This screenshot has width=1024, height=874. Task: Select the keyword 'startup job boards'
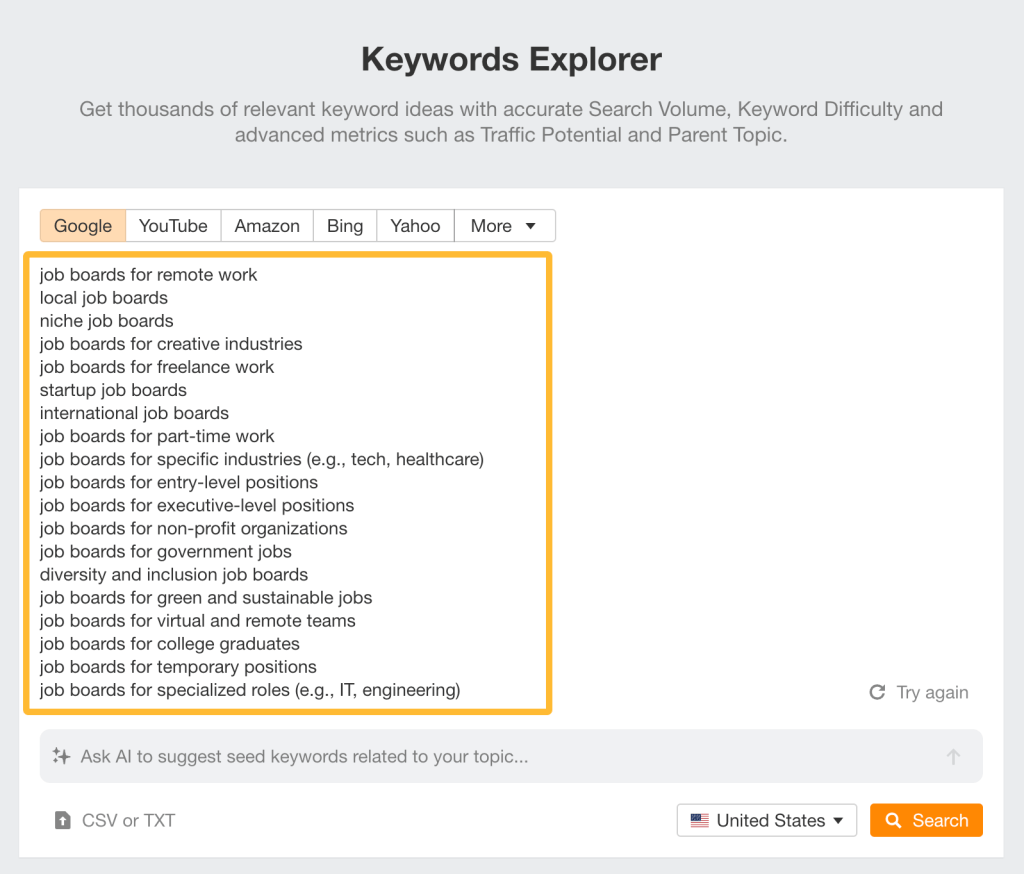click(113, 390)
